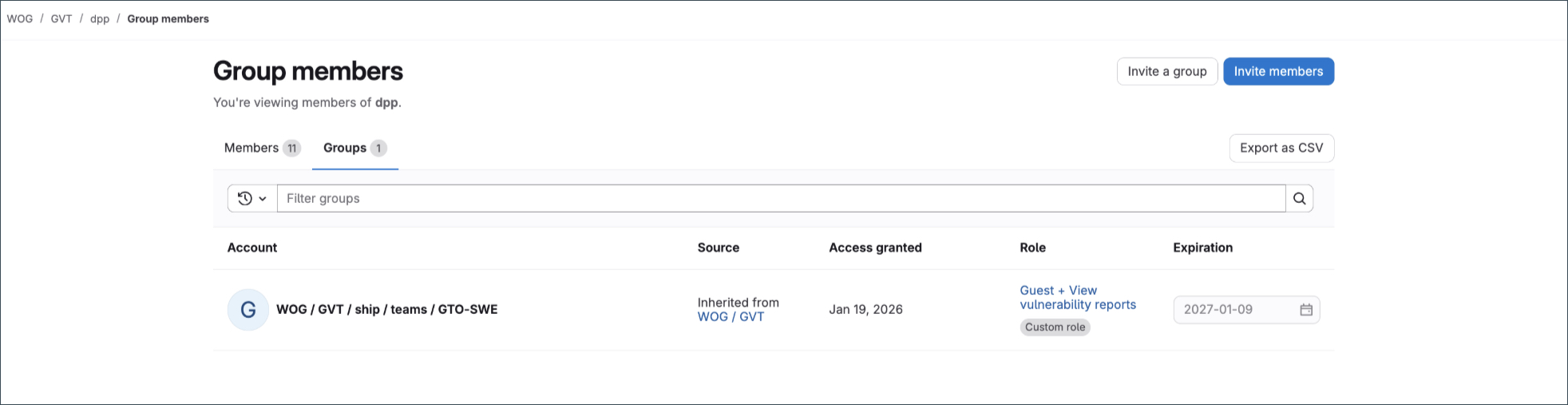Click the Inherited from label

[x=738, y=303]
